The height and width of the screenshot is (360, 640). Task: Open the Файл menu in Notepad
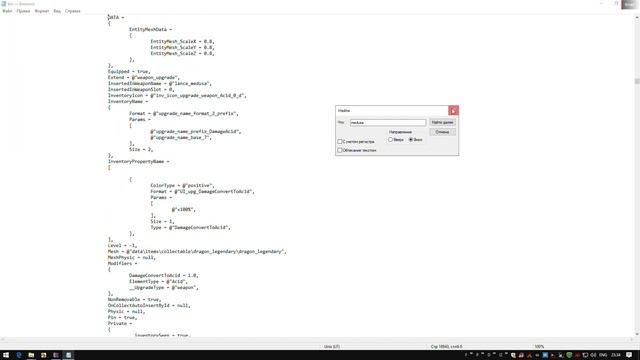7,11
